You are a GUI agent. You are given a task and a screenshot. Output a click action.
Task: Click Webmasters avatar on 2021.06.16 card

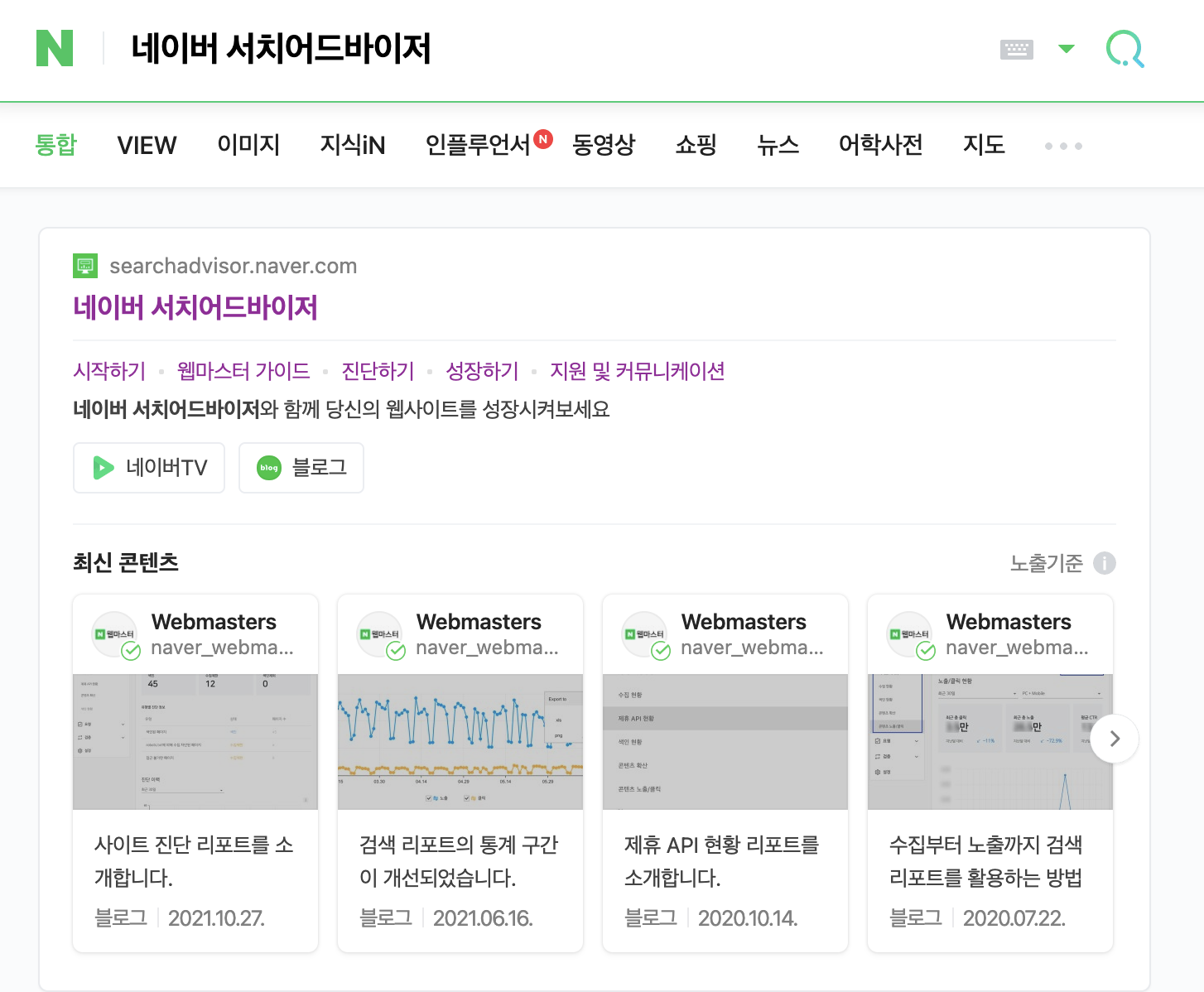tap(379, 634)
